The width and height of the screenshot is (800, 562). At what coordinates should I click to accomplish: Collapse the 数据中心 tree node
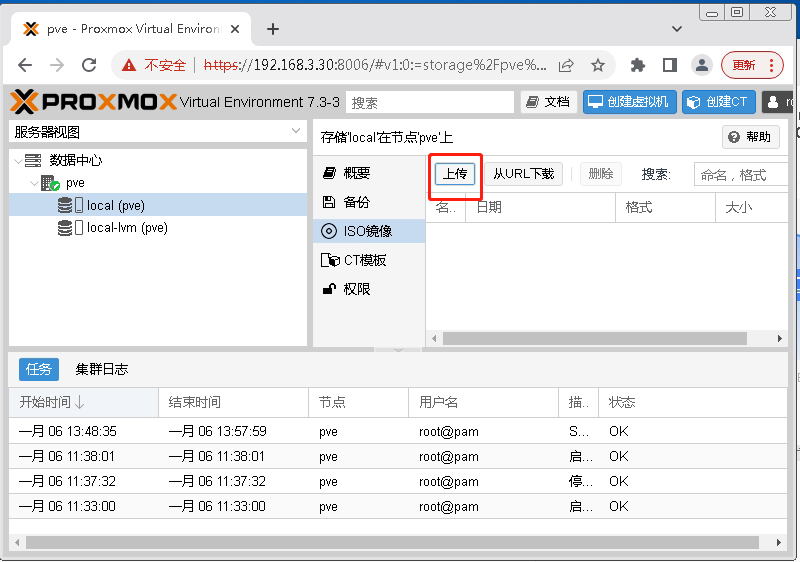(18, 161)
